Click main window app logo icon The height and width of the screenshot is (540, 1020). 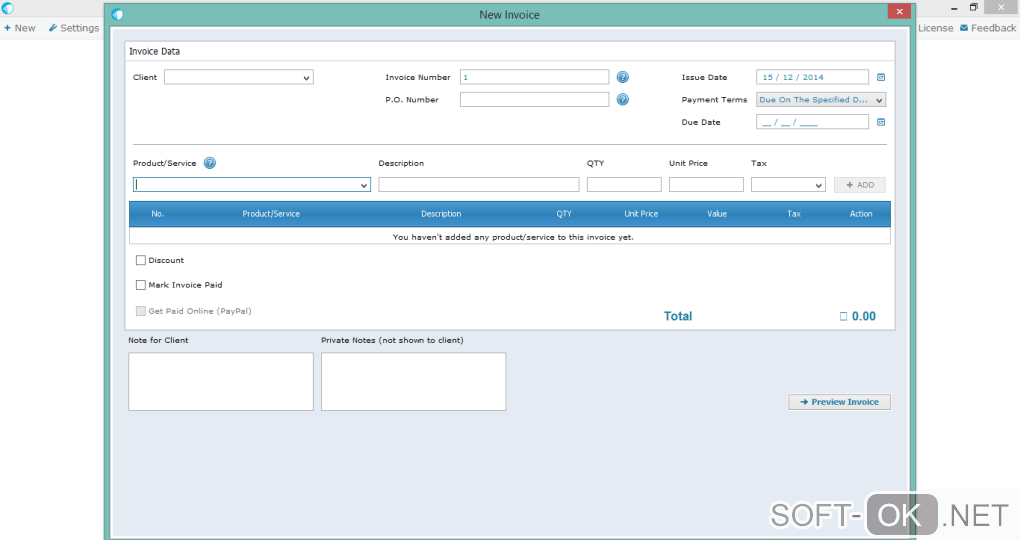click(x=7, y=8)
